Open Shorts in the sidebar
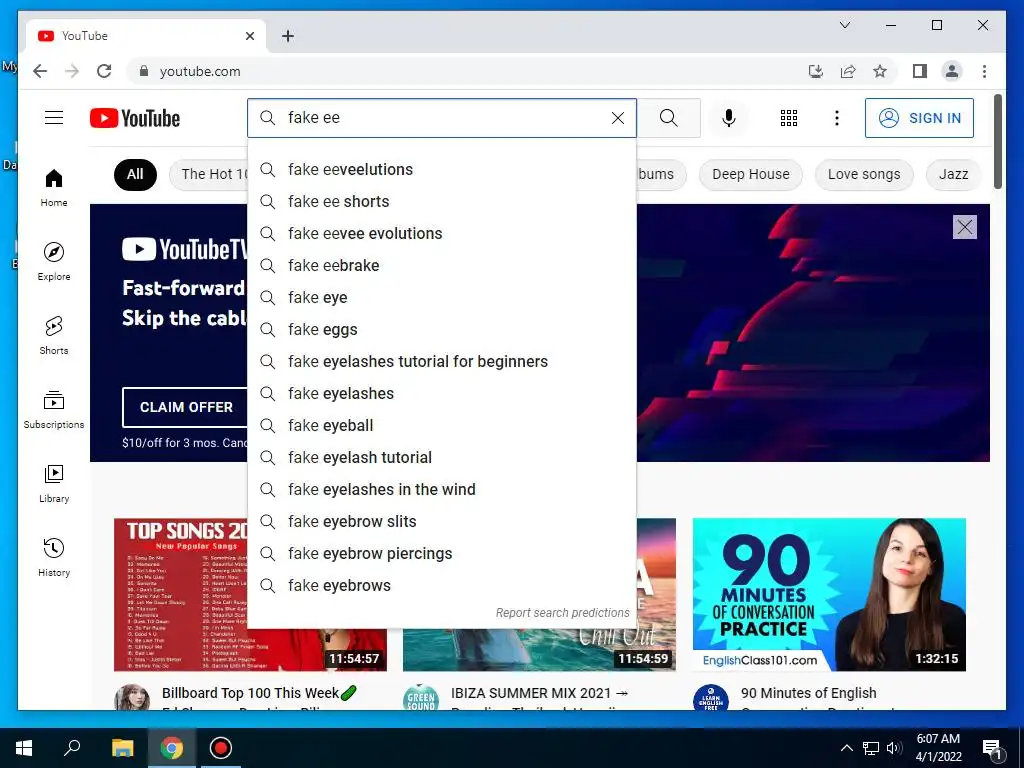 click(54, 336)
